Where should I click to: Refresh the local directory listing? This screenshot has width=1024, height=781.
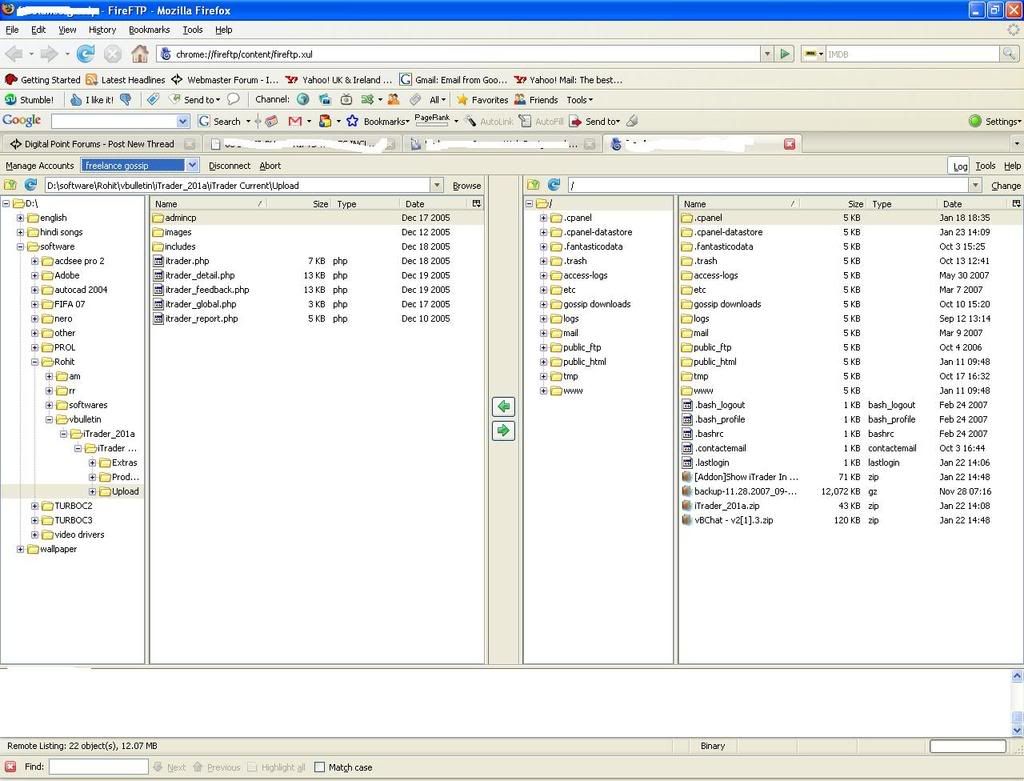coord(31,185)
